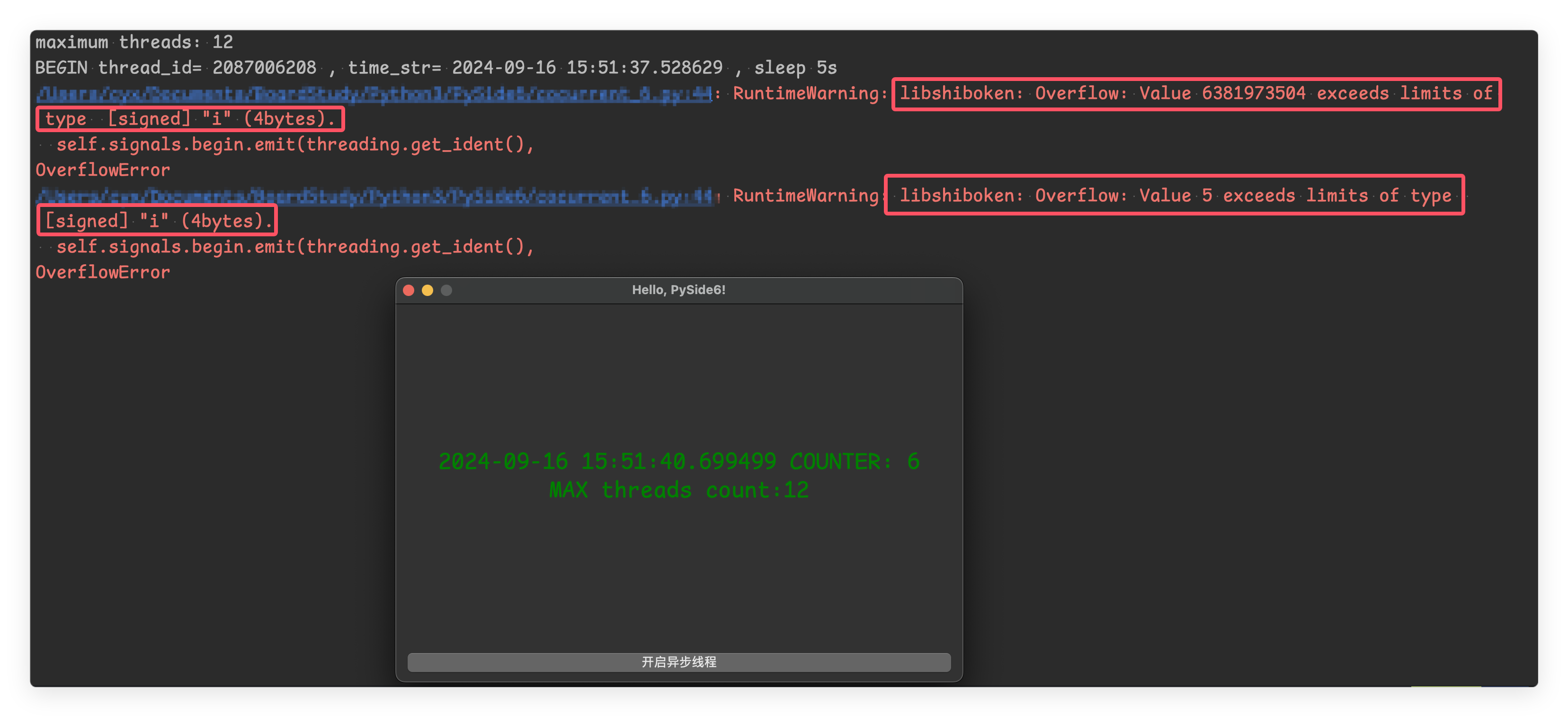Click the second 'self.signals.begin.emit' code line
Screen dimensions: 1568x717
[x=295, y=247]
